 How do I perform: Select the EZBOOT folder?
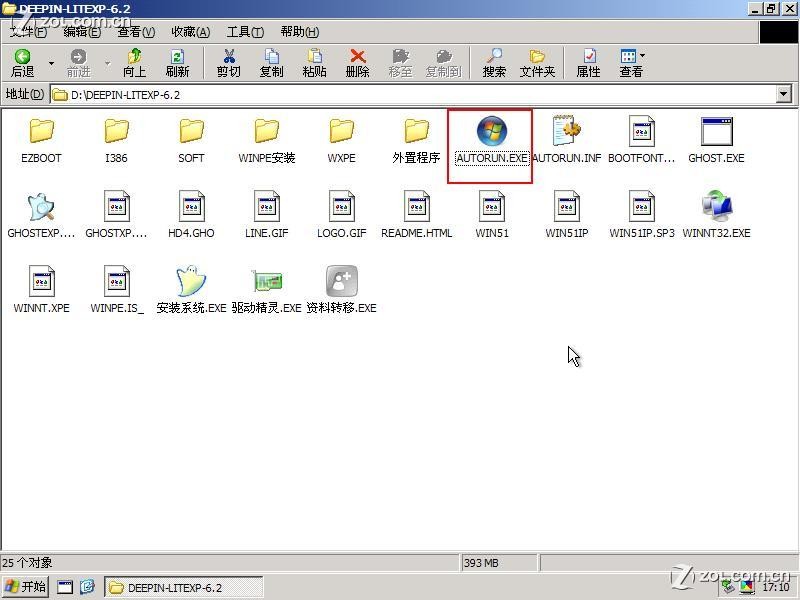[41, 132]
